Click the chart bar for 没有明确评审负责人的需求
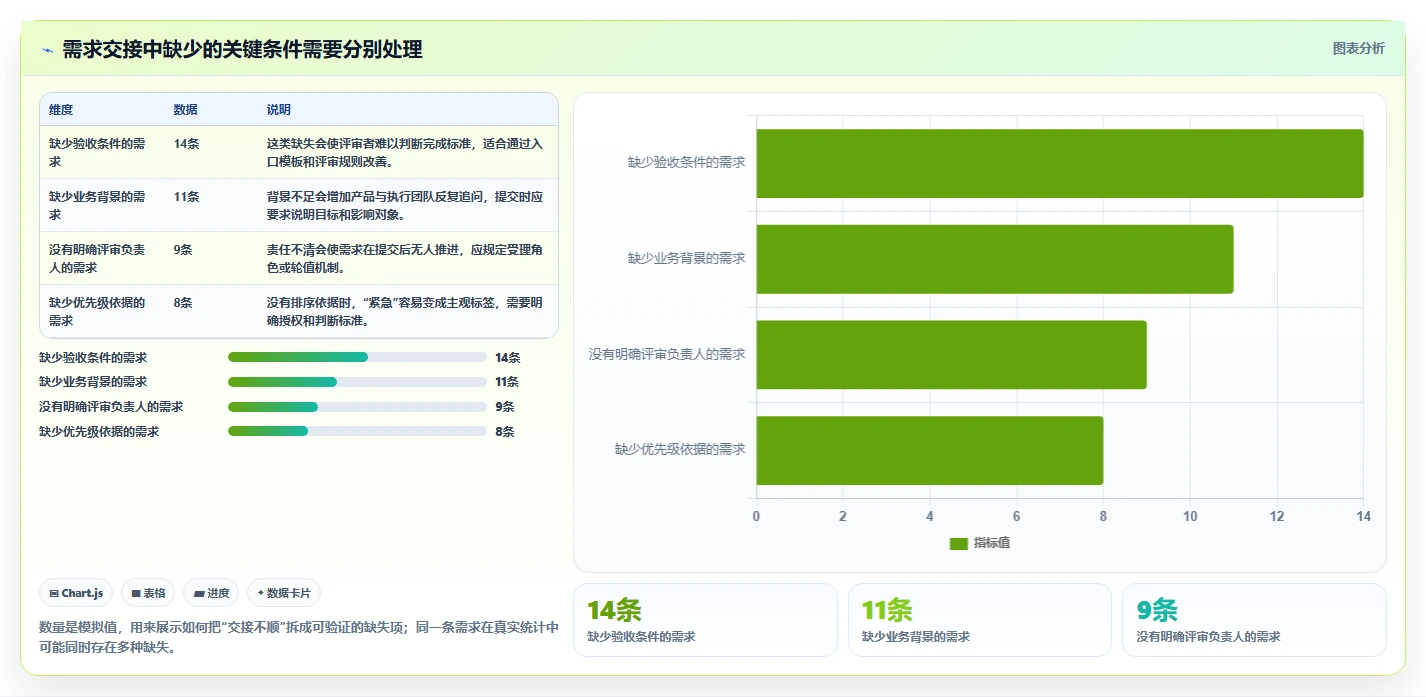The height and width of the screenshot is (697, 1426). pos(951,354)
